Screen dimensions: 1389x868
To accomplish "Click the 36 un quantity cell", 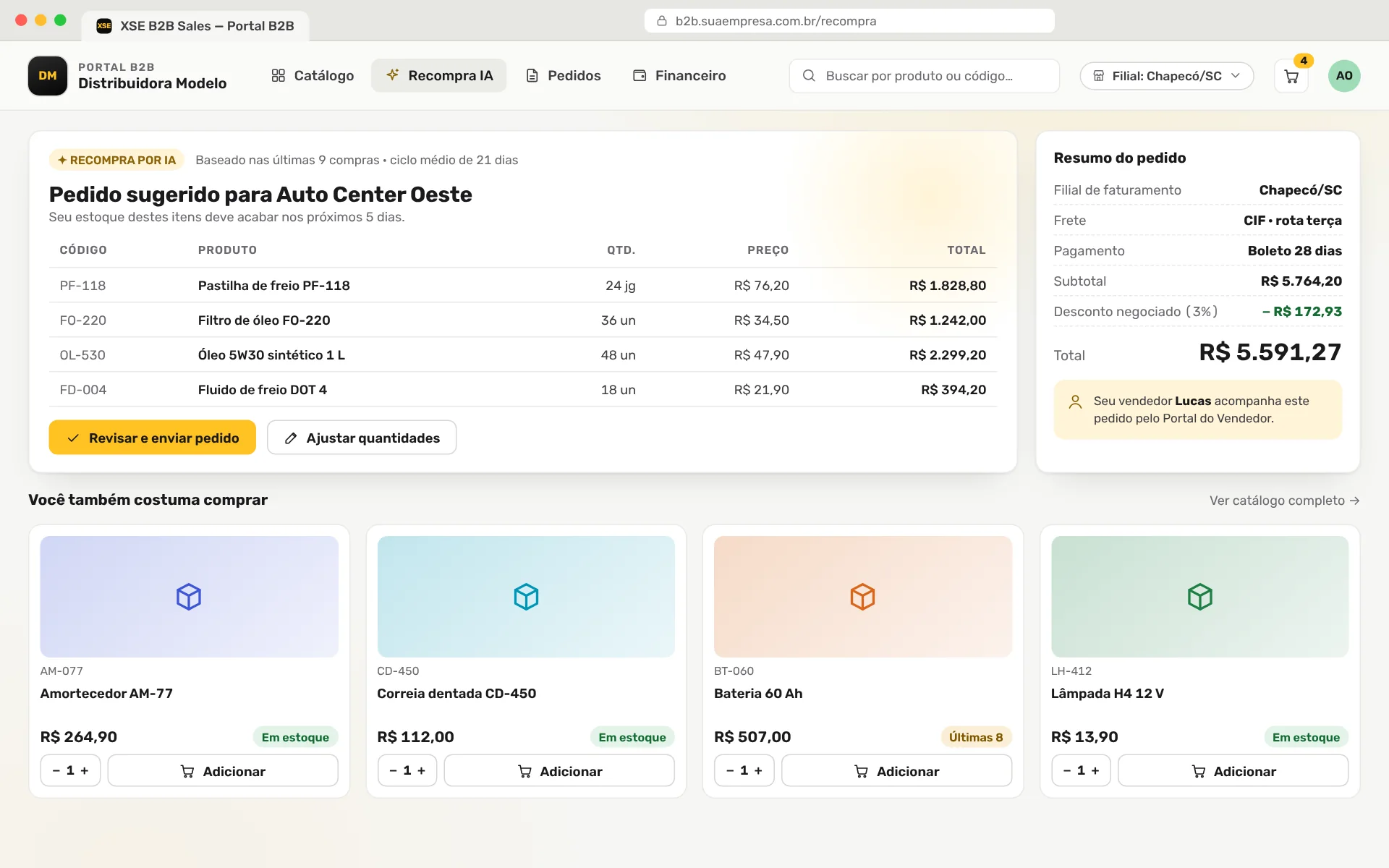I will (x=619, y=320).
